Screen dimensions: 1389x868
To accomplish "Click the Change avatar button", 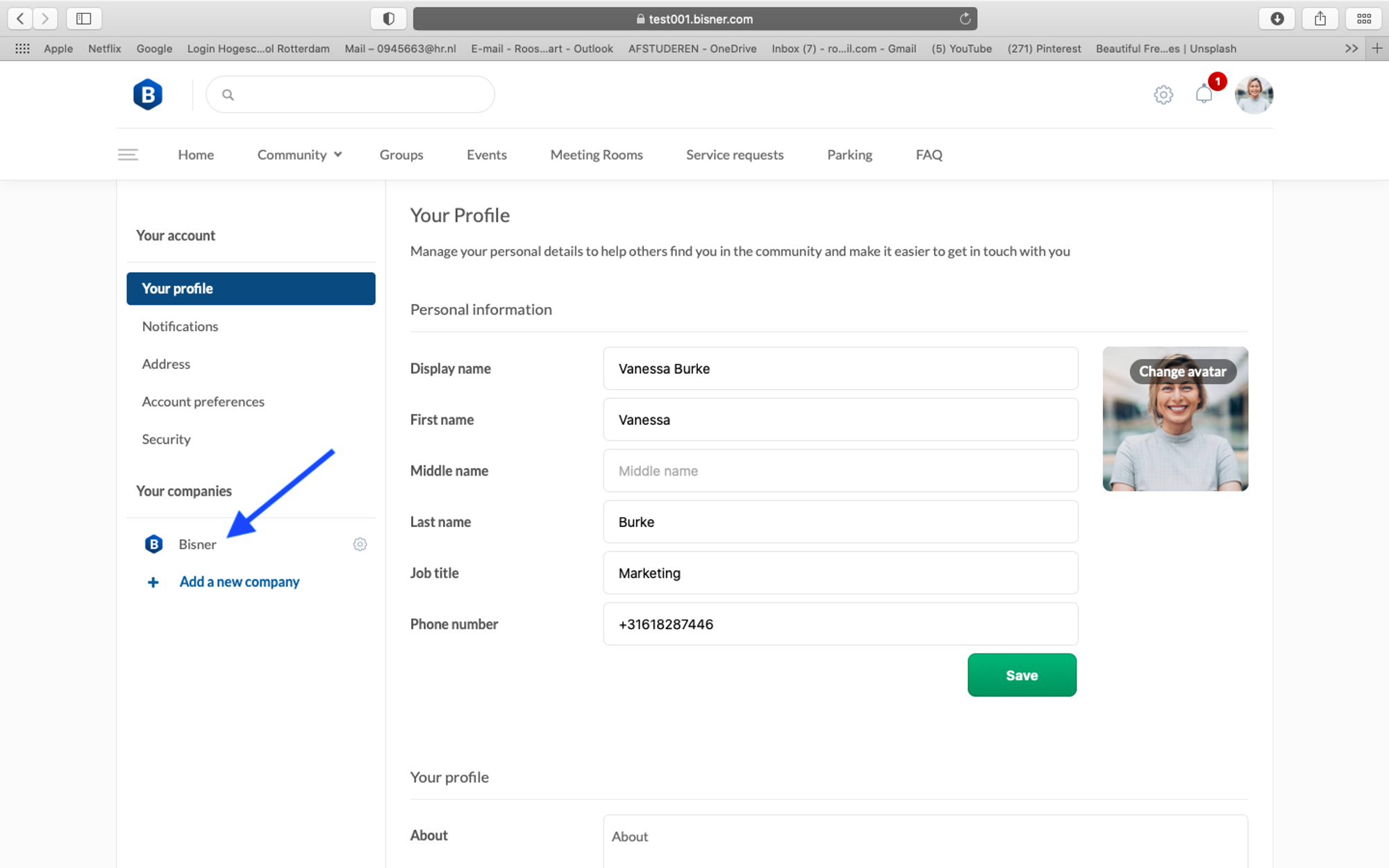I will [1183, 372].
